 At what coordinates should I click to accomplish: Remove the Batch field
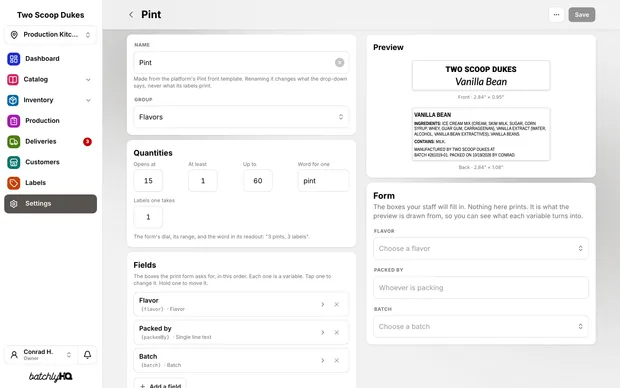(336, 361)
